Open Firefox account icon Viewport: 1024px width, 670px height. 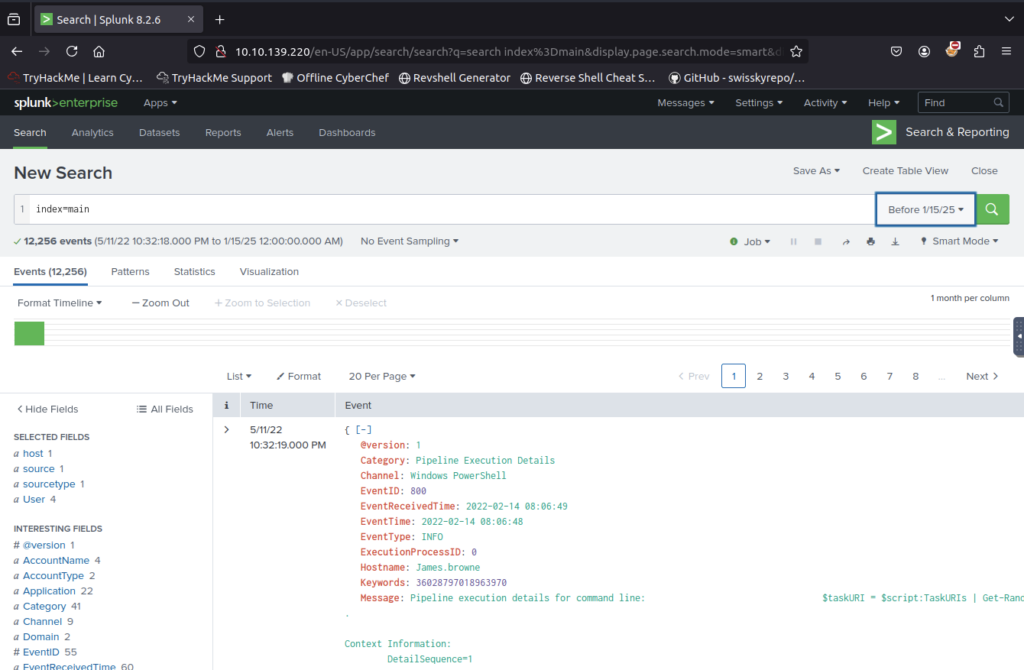(x=924, y=52)
